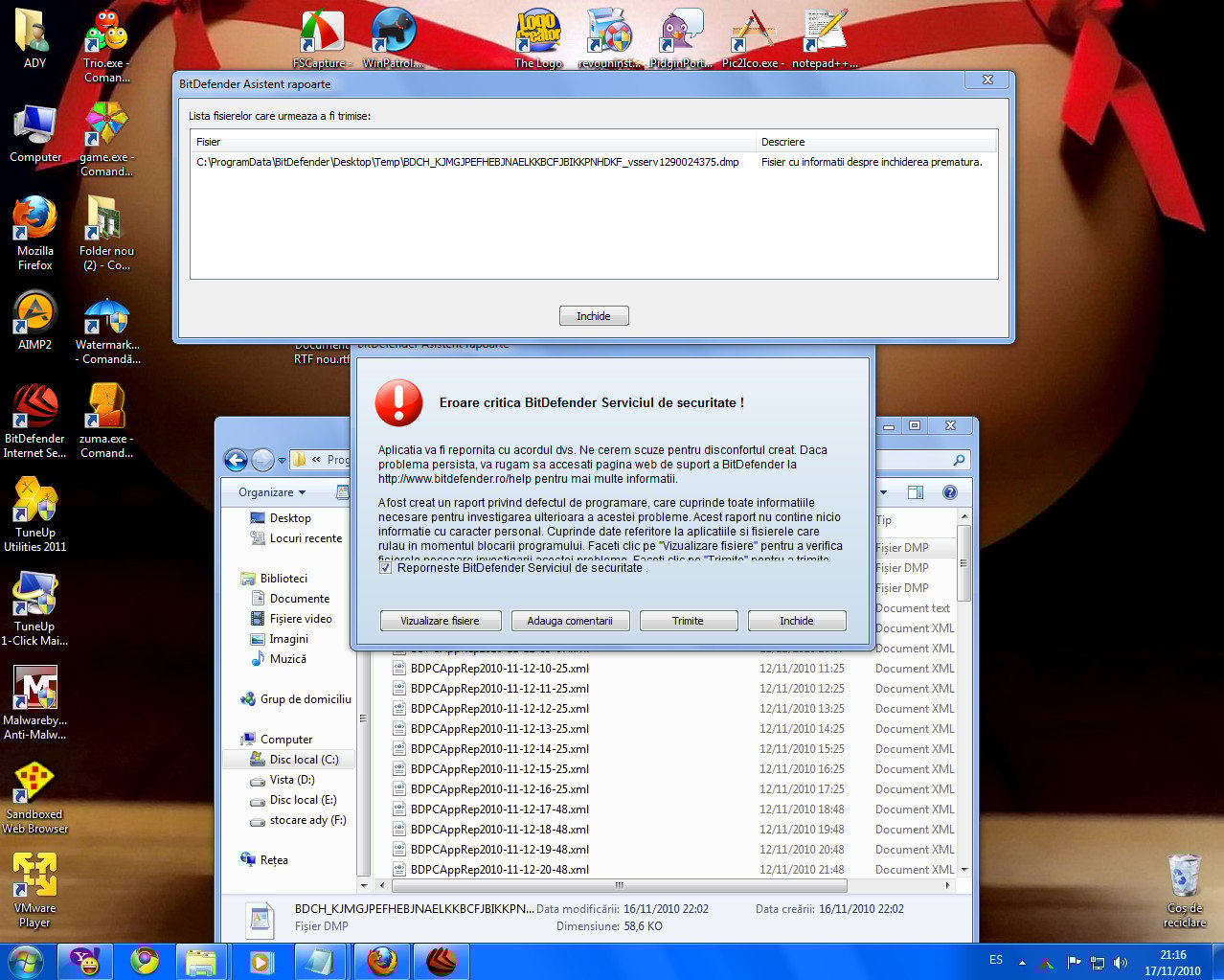Image resolution: width=1224 pixels, height=980 pixels.
Task: Toggle the Explorer preview pane icon
Action: tap(915, 492)
